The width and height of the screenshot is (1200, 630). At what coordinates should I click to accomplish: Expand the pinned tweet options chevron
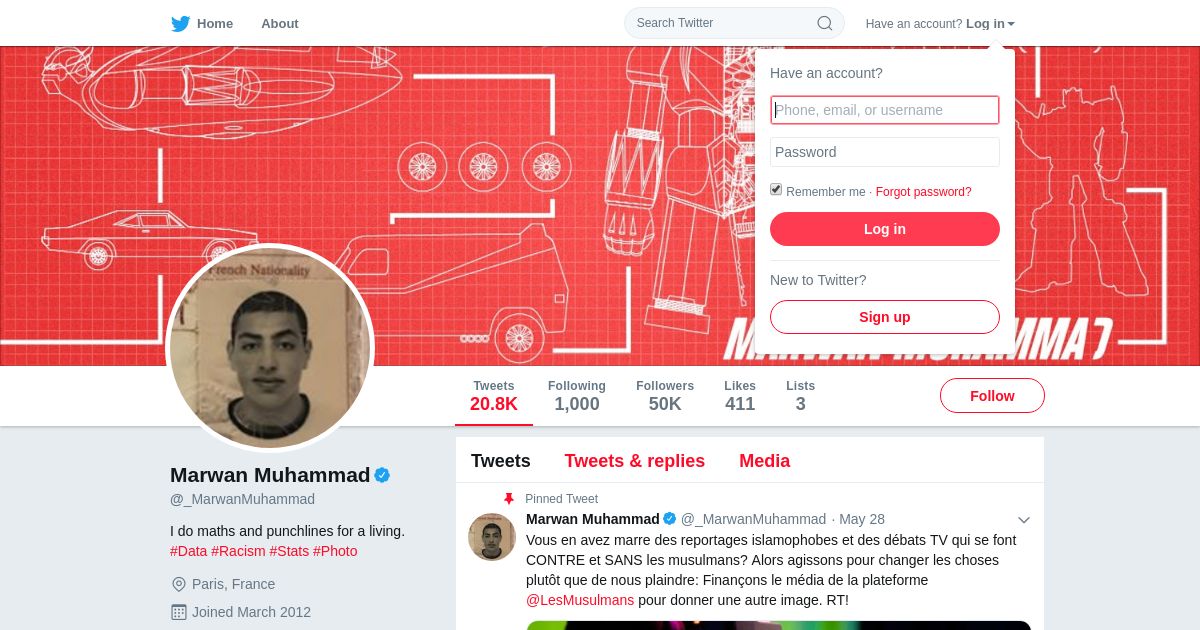point(1024,520)
